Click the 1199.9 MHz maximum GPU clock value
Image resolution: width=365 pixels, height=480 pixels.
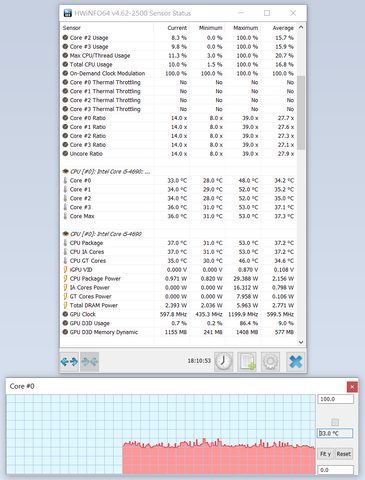click(x=243, y=314)
